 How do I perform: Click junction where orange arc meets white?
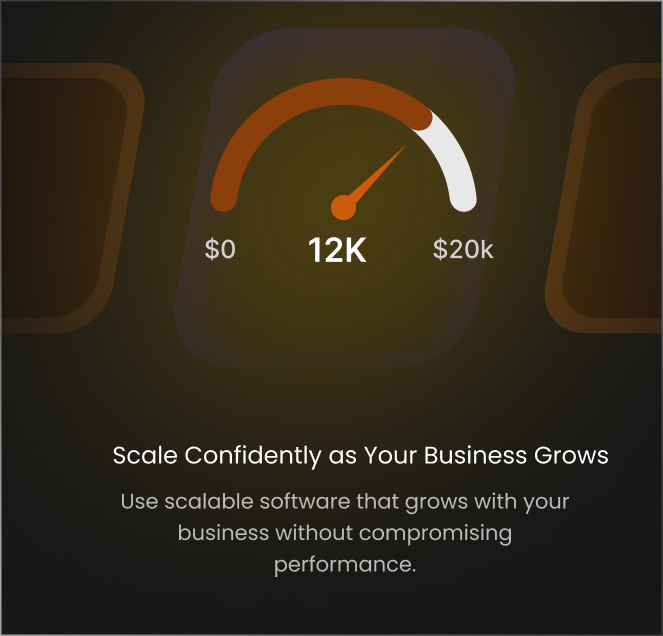(421, 119)
